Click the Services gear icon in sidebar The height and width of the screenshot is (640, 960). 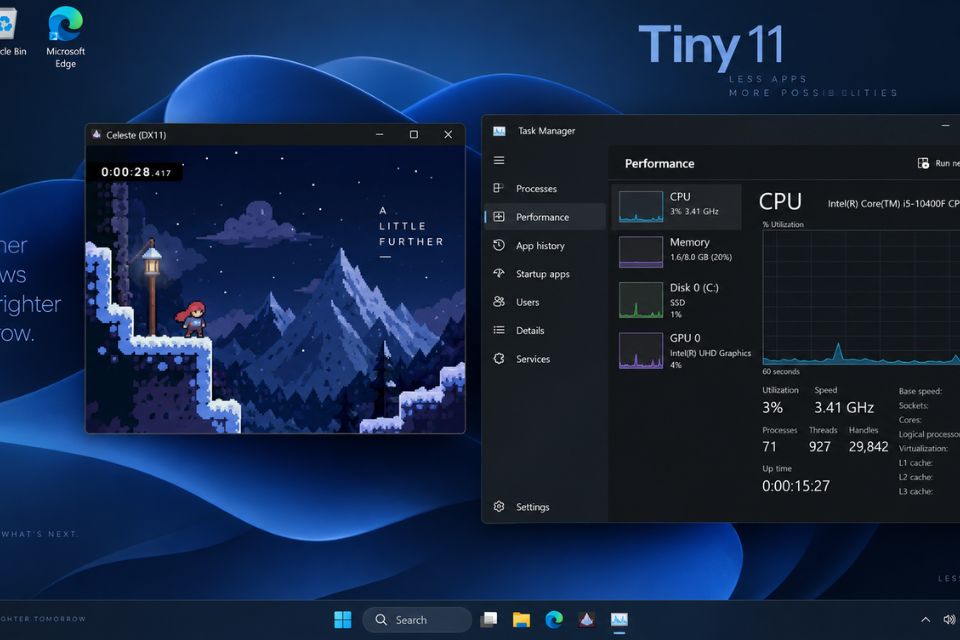[x=499, y=358]
